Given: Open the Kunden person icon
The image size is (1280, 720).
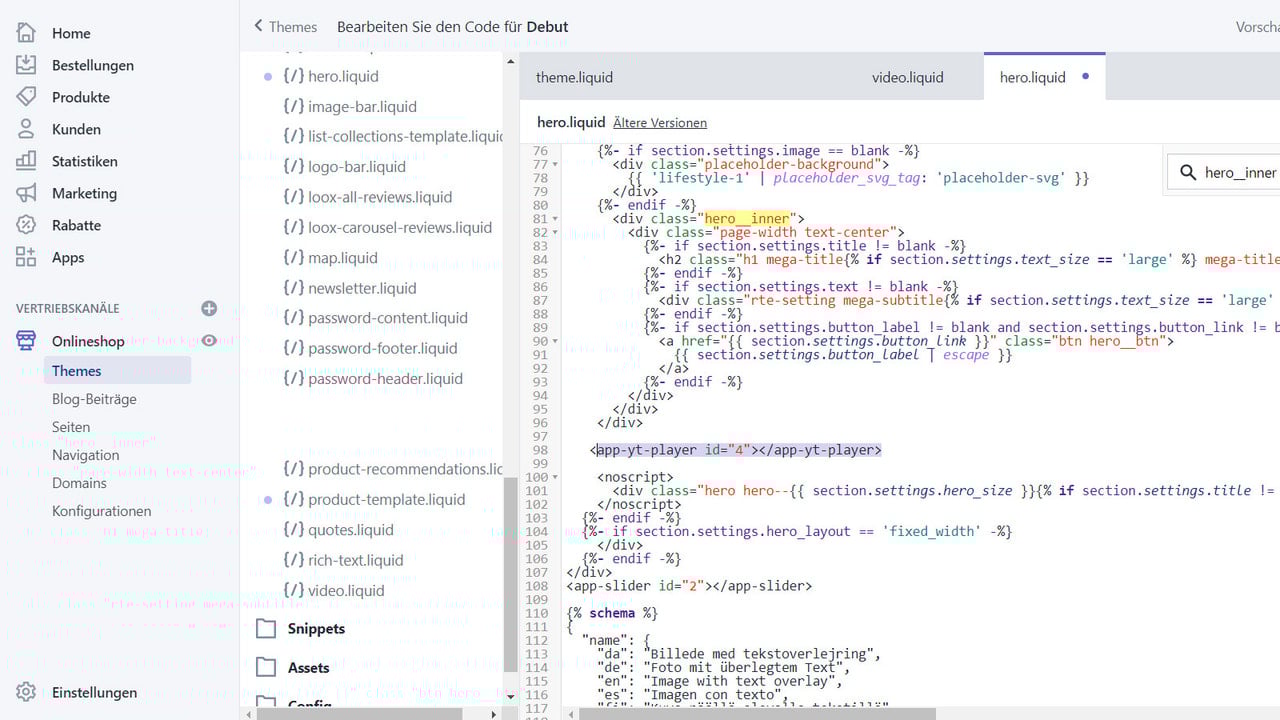Looking at the screenshot, I should point(26,129).
